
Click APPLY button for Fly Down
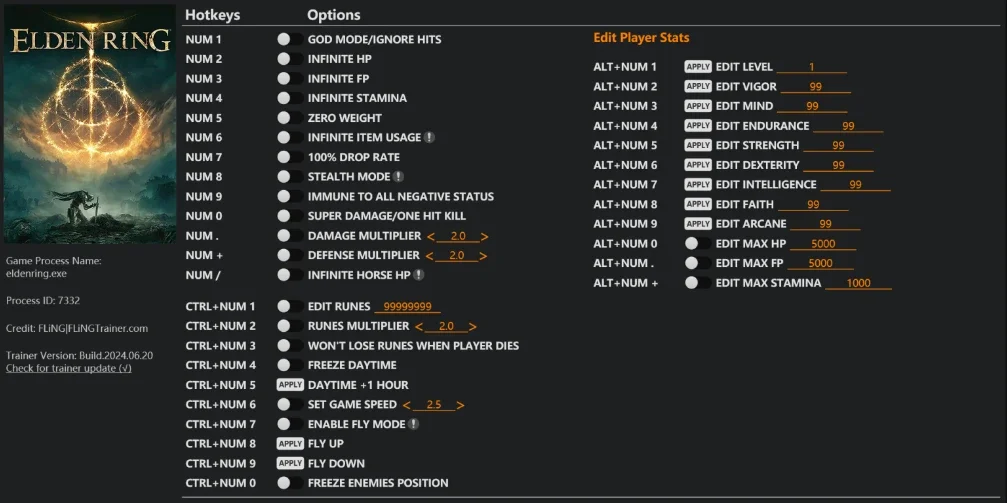tap(290, 463)
